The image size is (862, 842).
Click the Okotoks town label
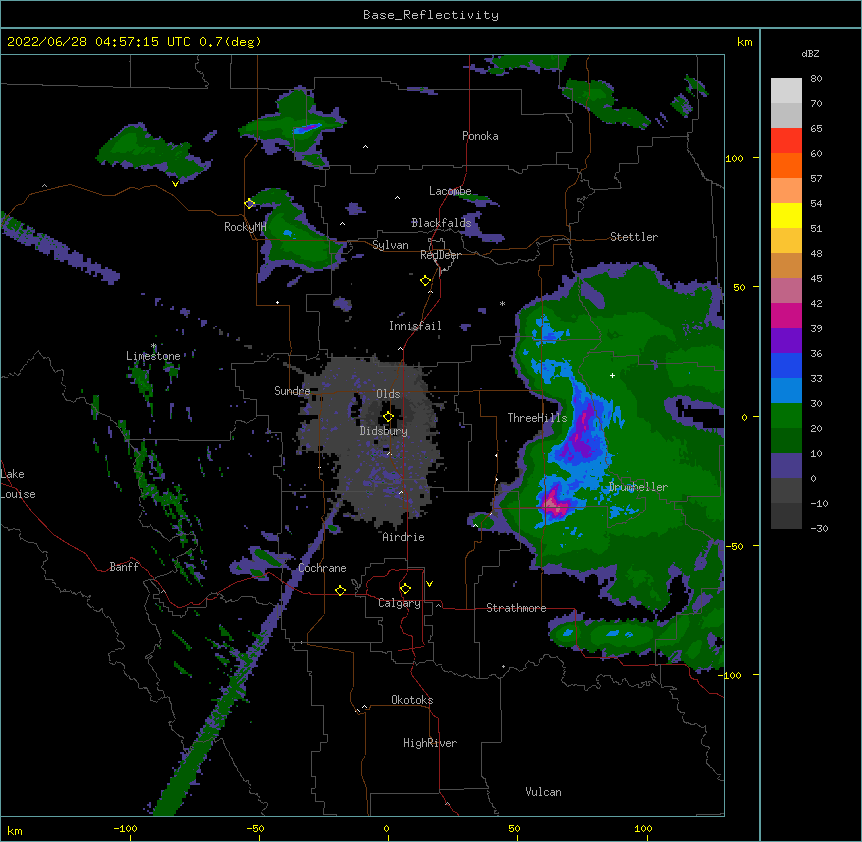coord(412,700)
